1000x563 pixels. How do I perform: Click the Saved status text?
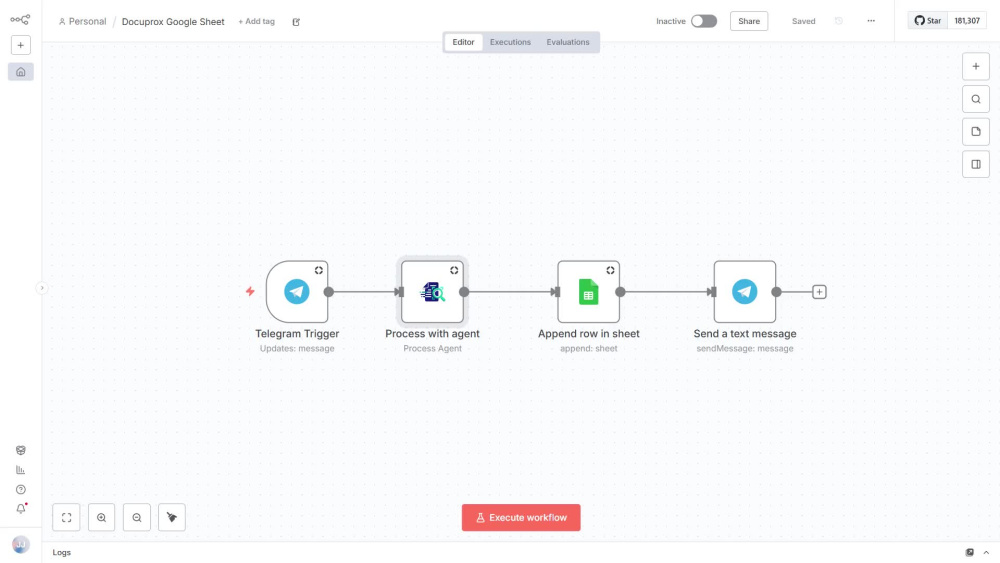[x=804, y=21]
